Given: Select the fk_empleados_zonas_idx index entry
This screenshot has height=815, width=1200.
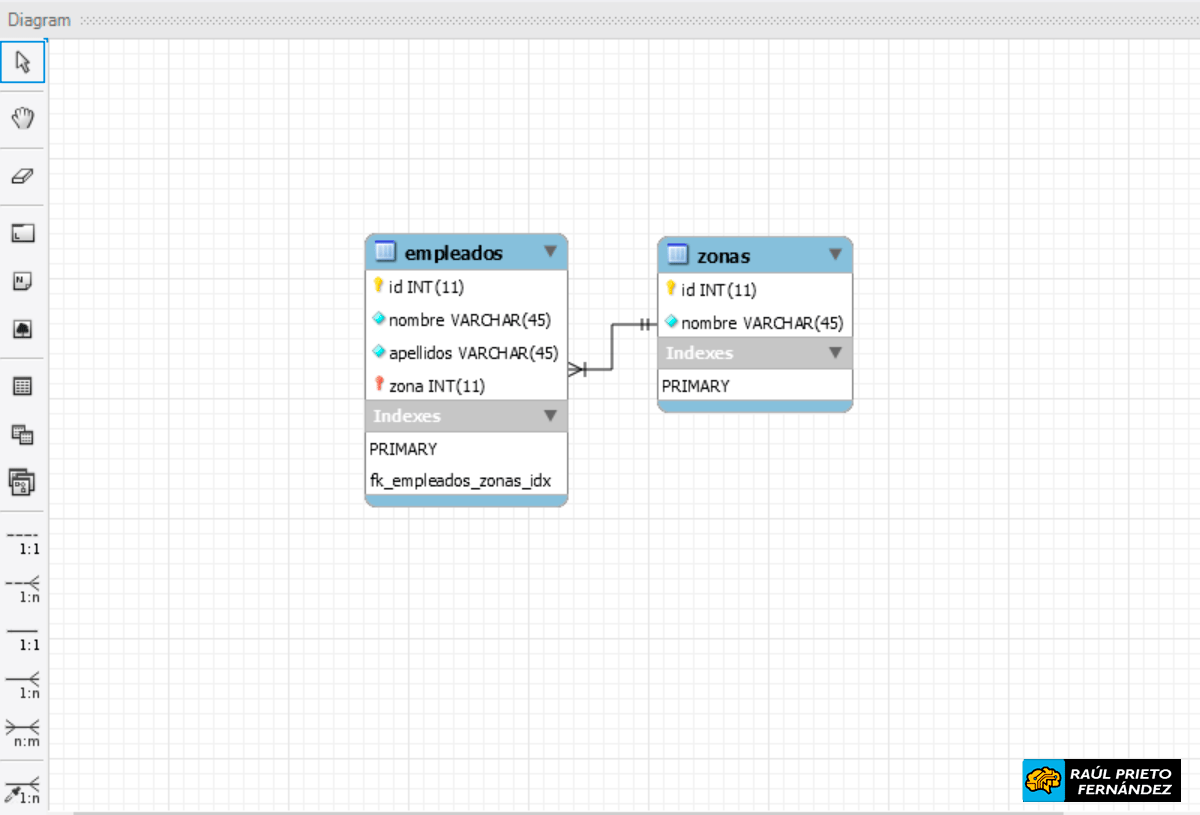Looking at the screenshot, I should coord(459,481).
